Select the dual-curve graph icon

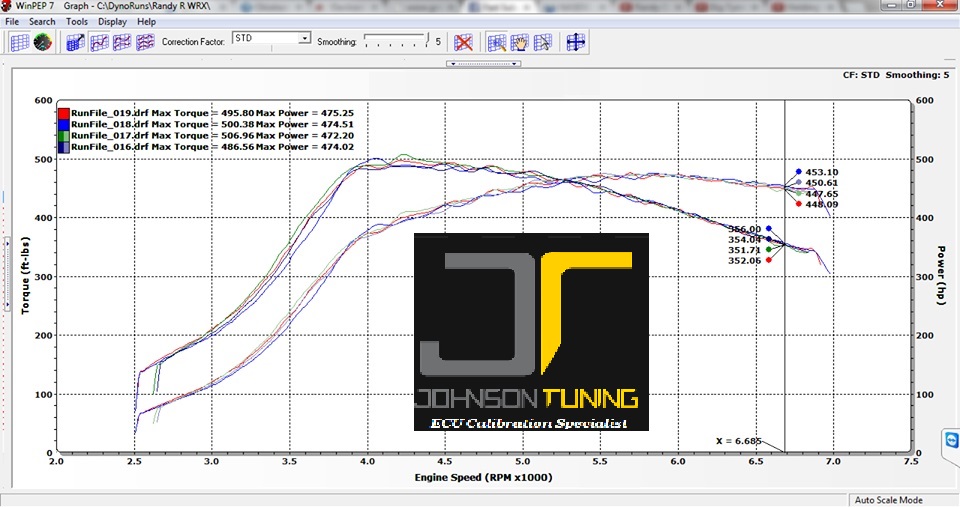(122, 42)
